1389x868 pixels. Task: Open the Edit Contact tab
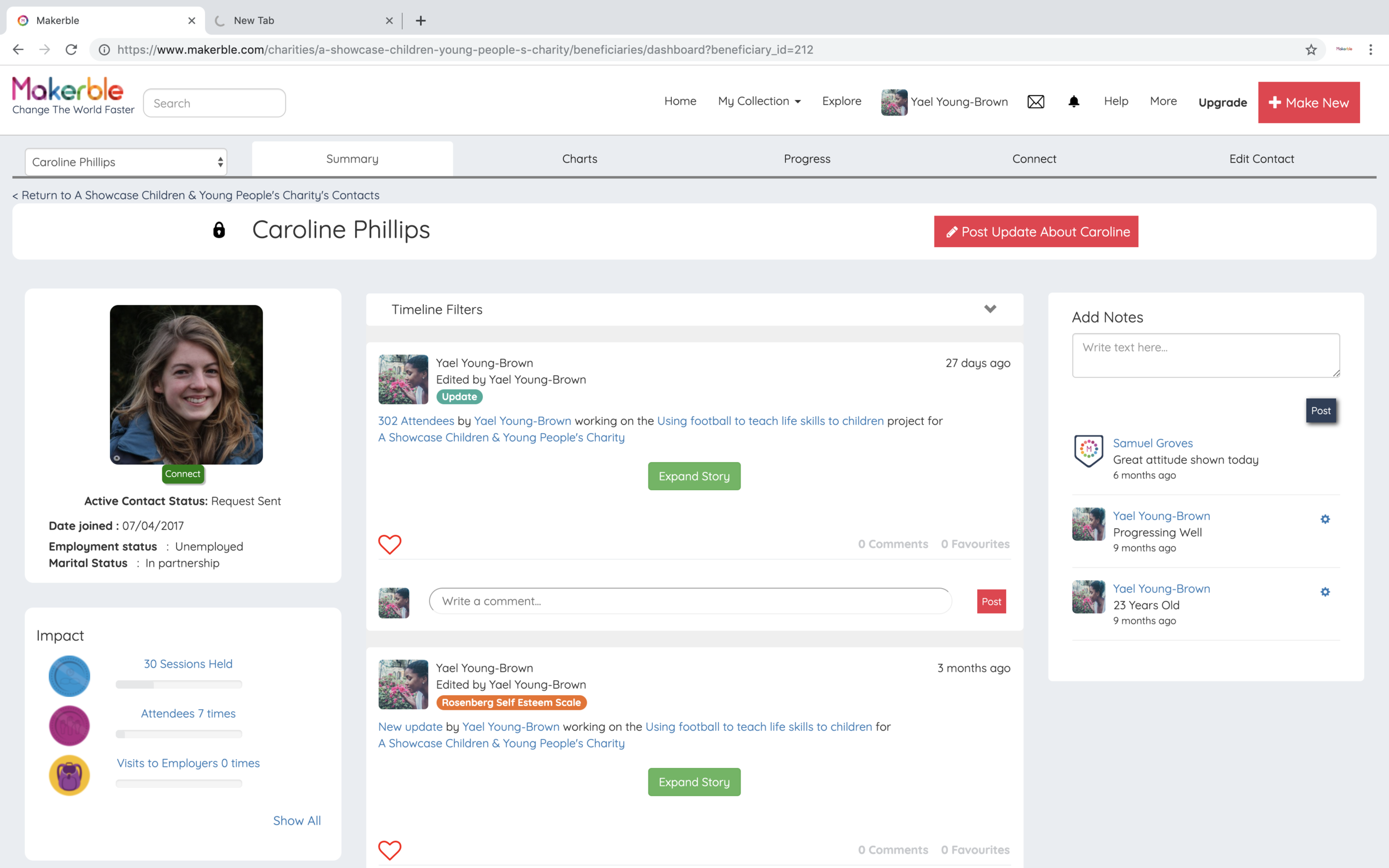point(1262,158)
